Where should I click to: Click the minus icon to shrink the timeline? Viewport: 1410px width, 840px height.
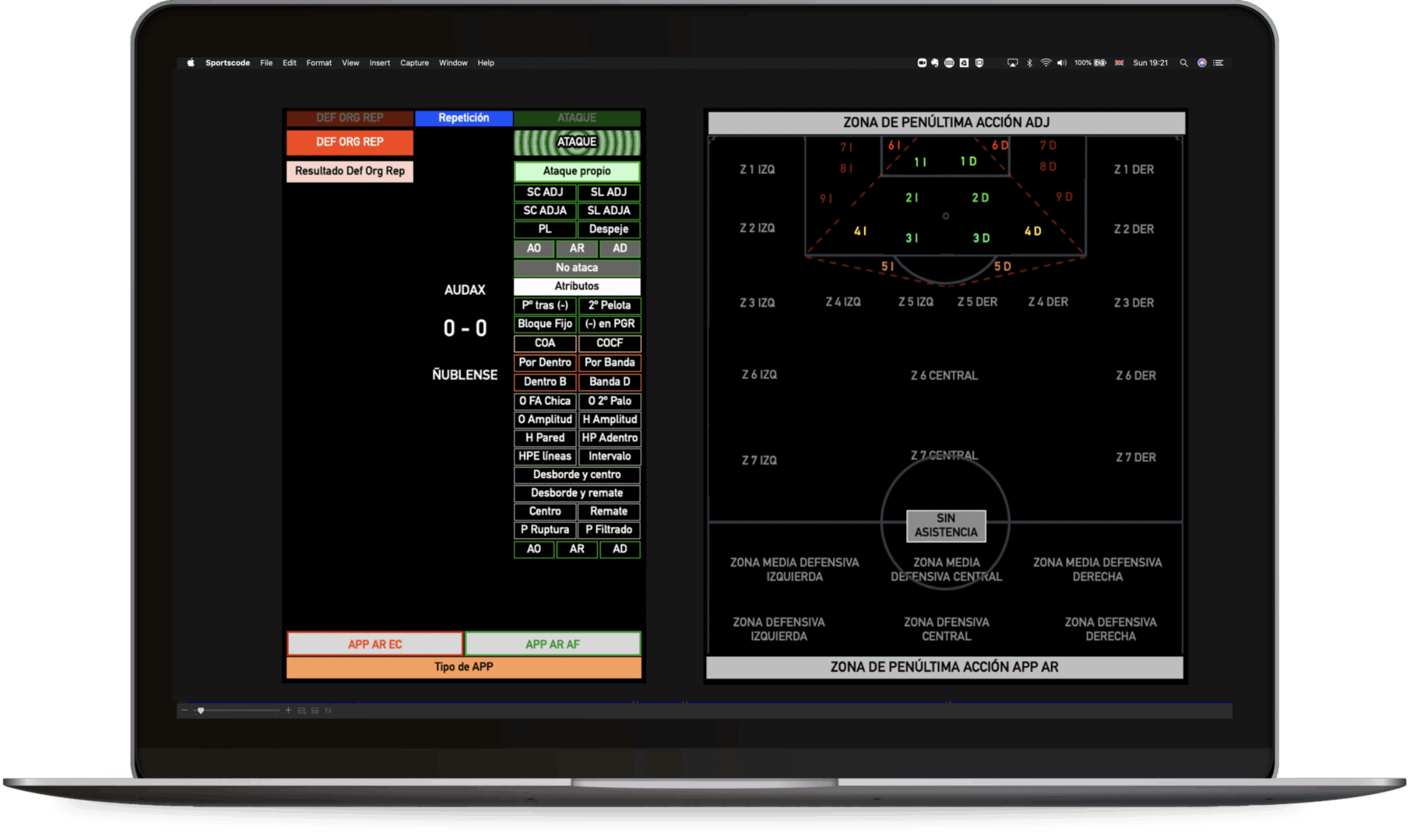[184, 710]
